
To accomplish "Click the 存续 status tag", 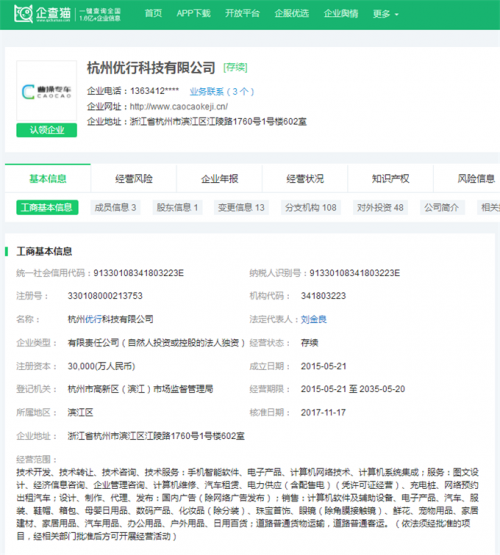I will click(x=235, y=67).
